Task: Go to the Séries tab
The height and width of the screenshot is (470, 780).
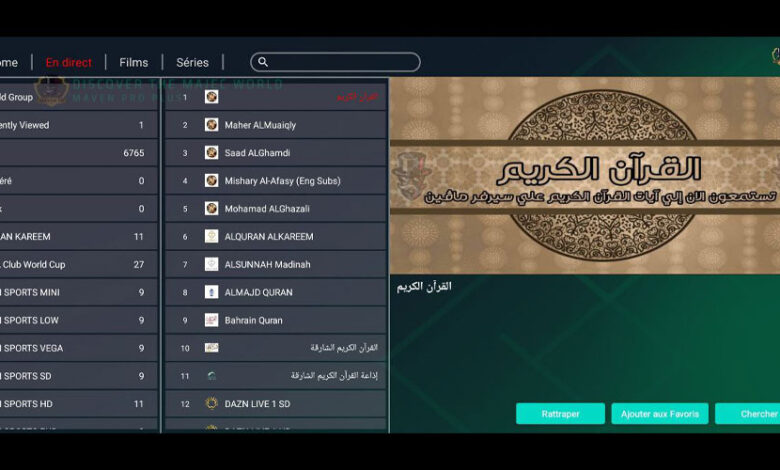Action: click(192, 62)
